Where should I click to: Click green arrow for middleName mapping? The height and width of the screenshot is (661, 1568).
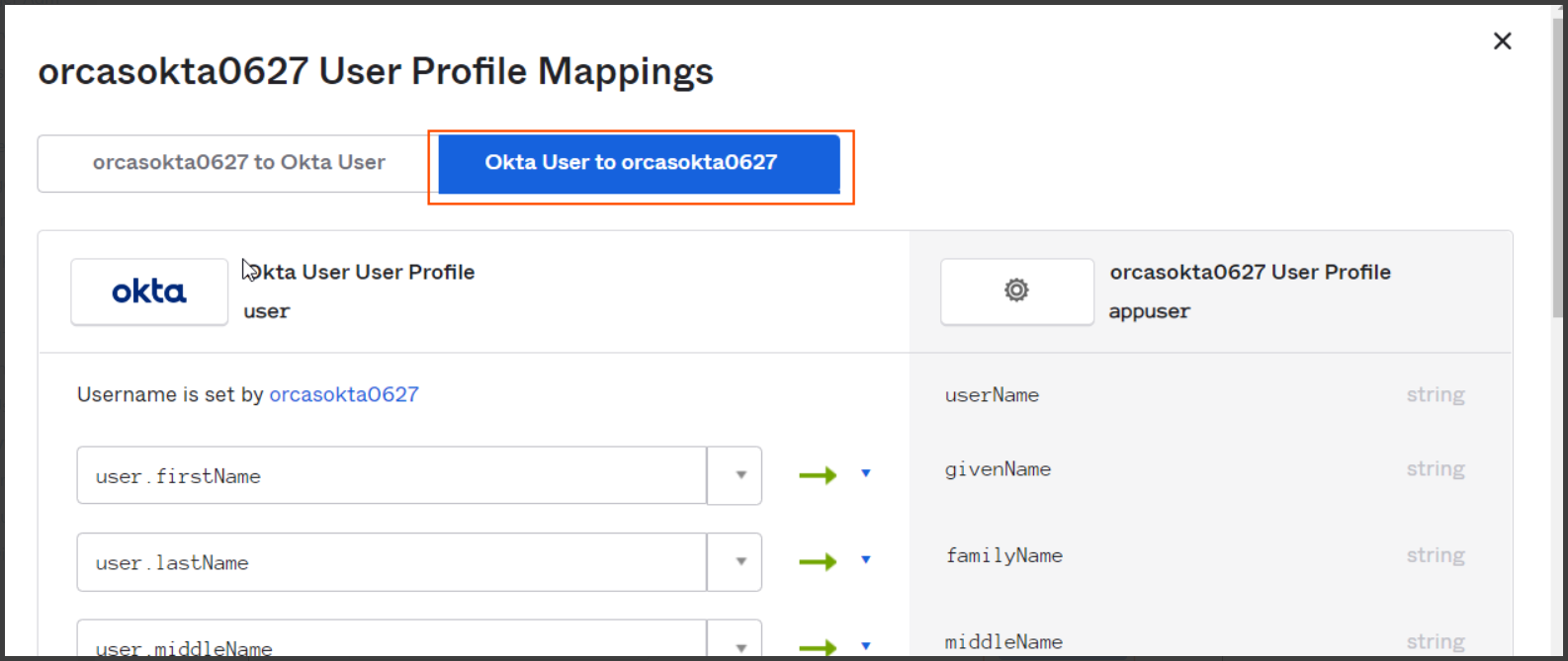(x=818, y=648)
